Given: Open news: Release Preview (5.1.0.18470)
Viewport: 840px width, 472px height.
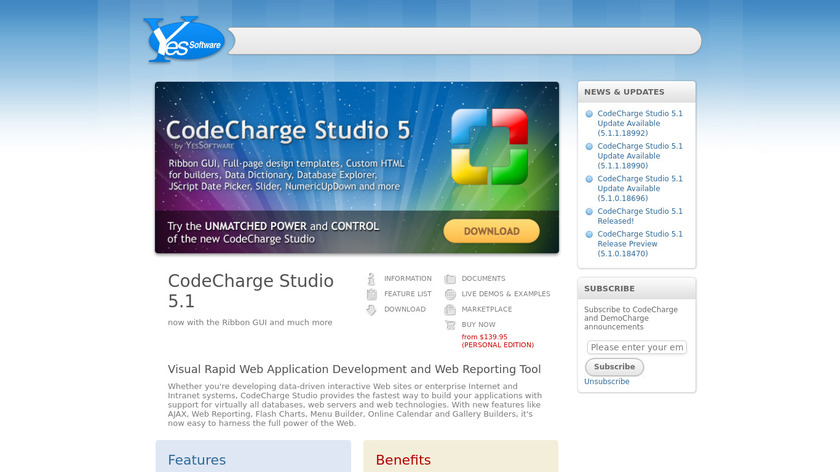Looking at the screenshot, I should click(640, 244).
